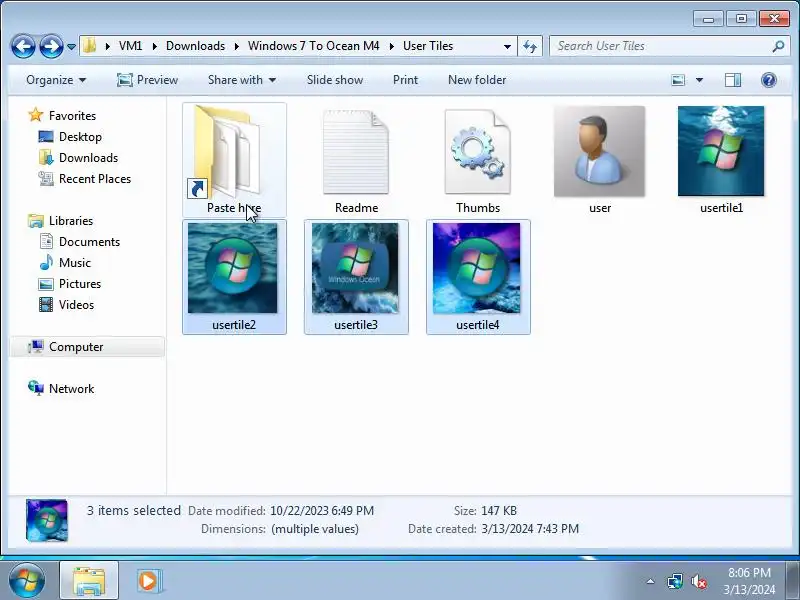Change your view icon button
Image resolution: width=800 pixels, height=600 pixels.
click(x=678, y=80)
